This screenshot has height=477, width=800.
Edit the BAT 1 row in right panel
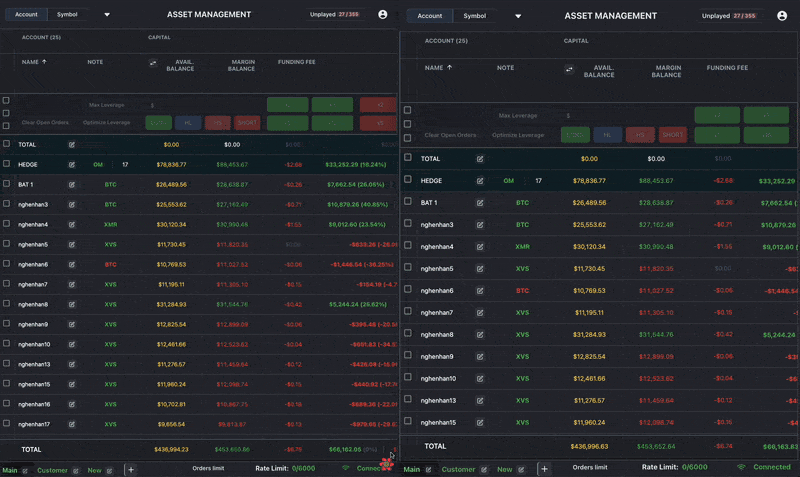[480, 203]
